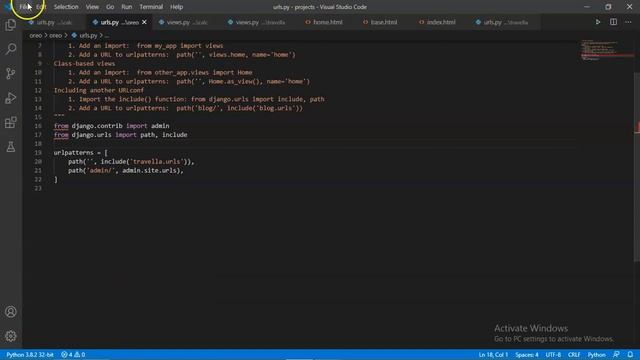Expand the trailing ellipsis breadcrumb symbol
This screenshot has width=640, height=360.
tap(107, 36)
